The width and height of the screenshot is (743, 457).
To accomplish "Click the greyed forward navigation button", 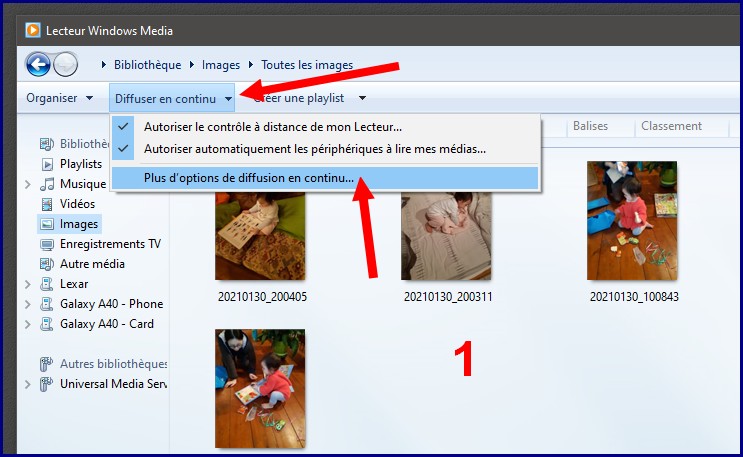I will pyautogui.click(x=66, y=64).
